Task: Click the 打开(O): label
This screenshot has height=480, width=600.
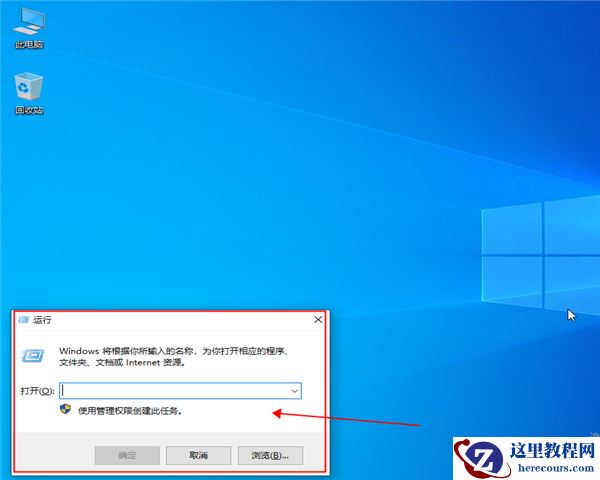Action: (x=38, y=391)
